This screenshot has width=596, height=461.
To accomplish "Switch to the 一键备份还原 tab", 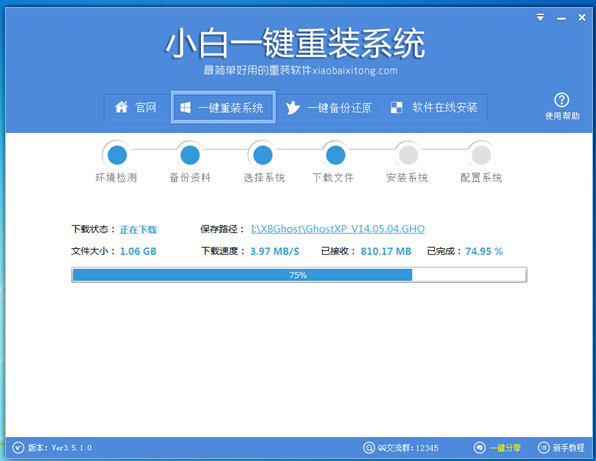I will tap(328, 108).
